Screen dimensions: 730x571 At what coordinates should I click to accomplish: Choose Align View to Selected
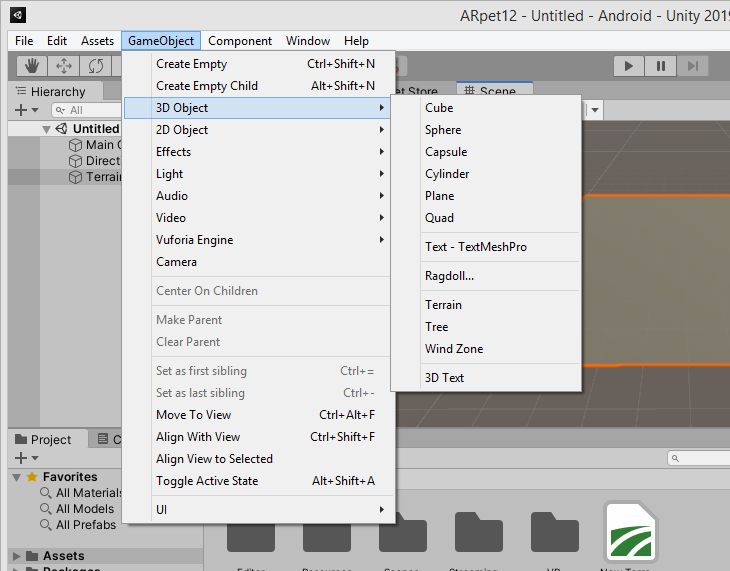click(258, 459)
